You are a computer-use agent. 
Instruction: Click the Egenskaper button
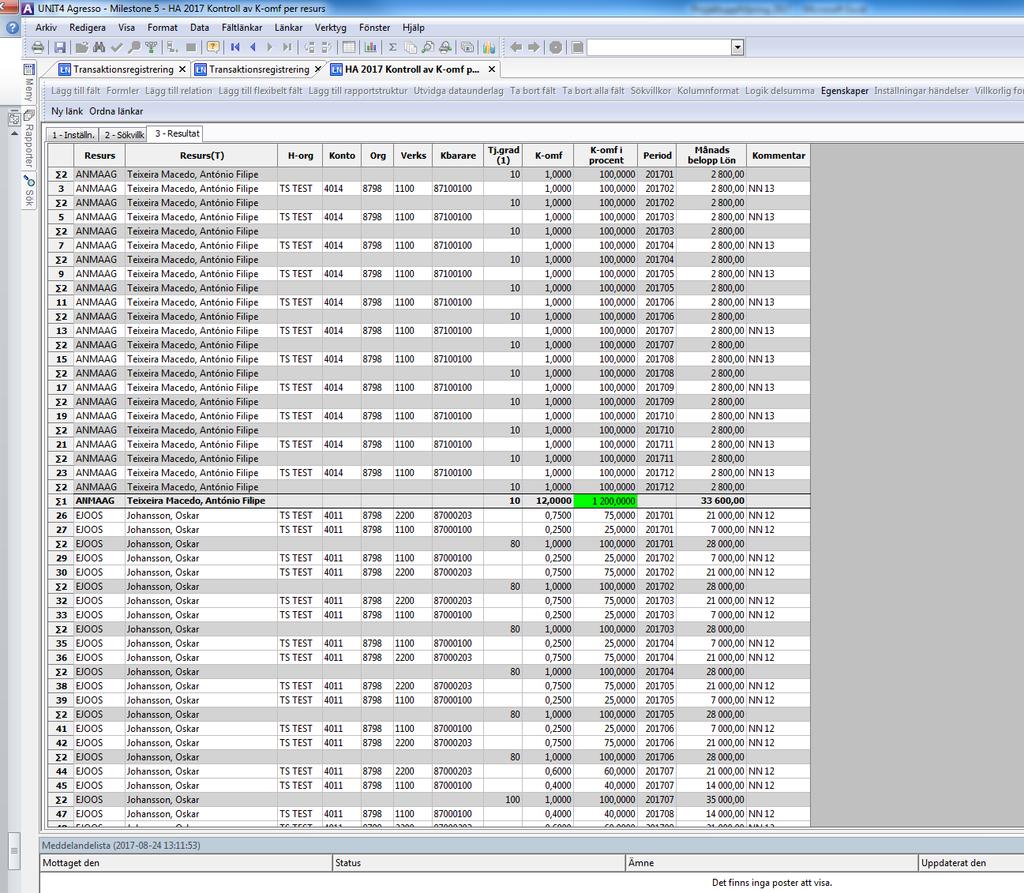(x=844, y=91)
